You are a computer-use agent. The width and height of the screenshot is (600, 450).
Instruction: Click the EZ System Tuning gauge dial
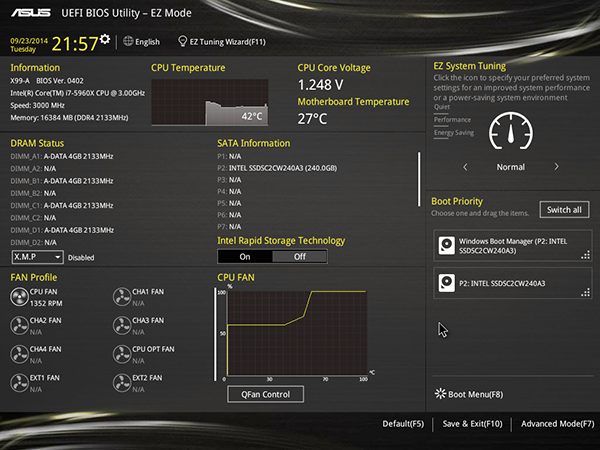(x=511, y=131)
